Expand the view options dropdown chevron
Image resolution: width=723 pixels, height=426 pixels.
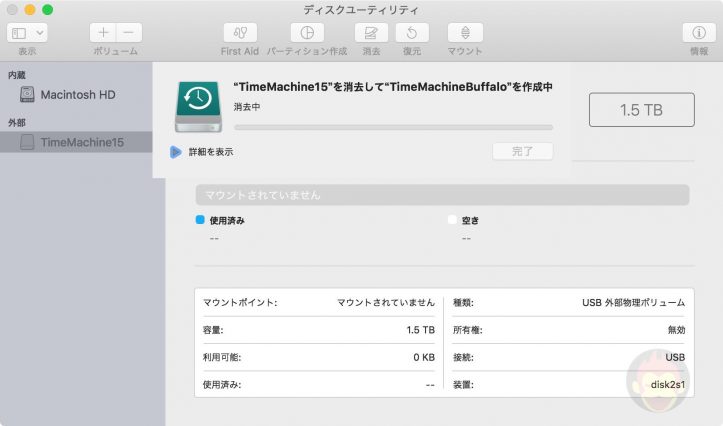pos(40,33)
